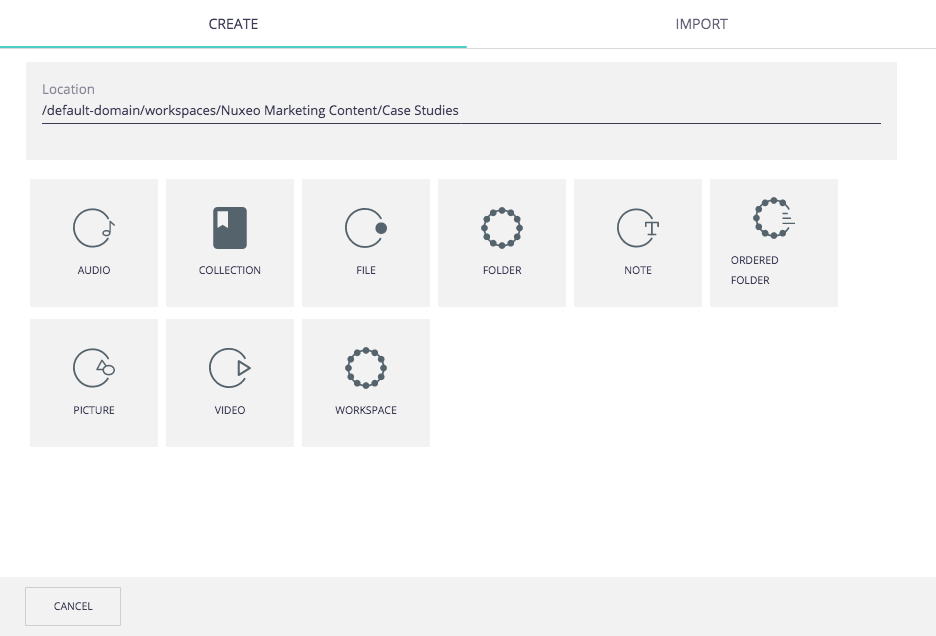This screenshot has height=636, width=936.
Task: Switch to the Import tab
Action: click(701, 24)
